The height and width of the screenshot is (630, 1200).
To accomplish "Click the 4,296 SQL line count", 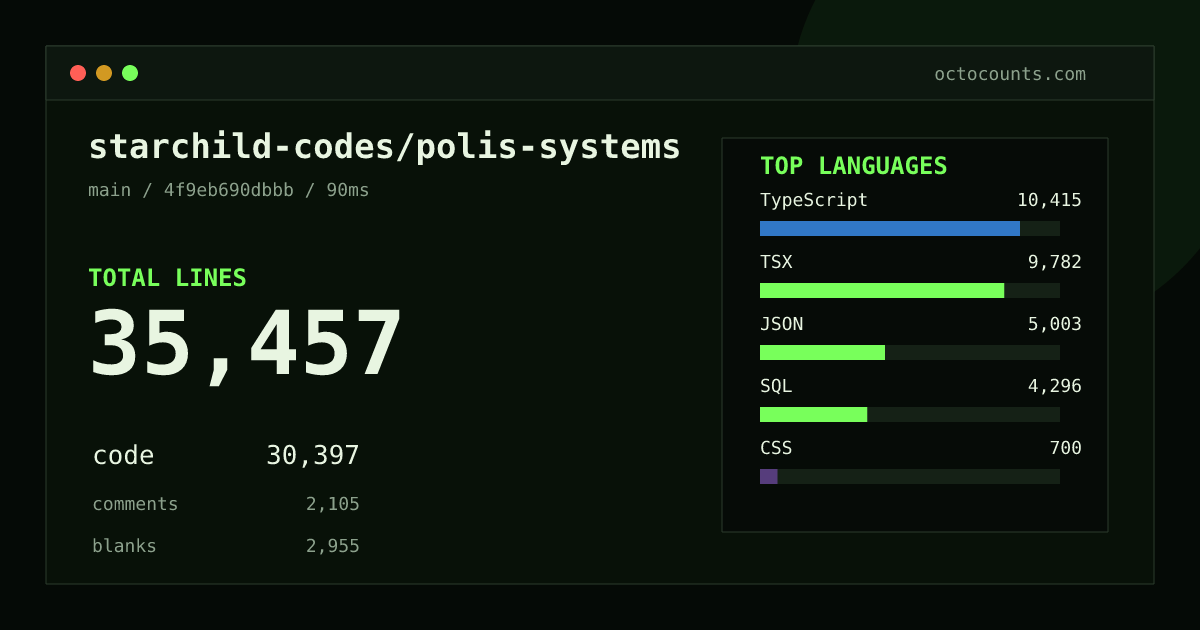I will coord(1055,386).
